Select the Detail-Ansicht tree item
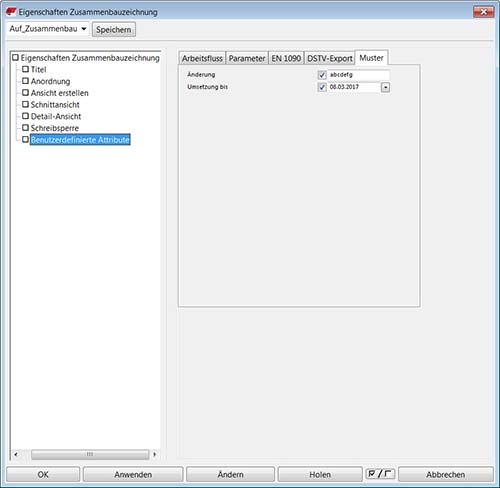 [x=56, y=116]
